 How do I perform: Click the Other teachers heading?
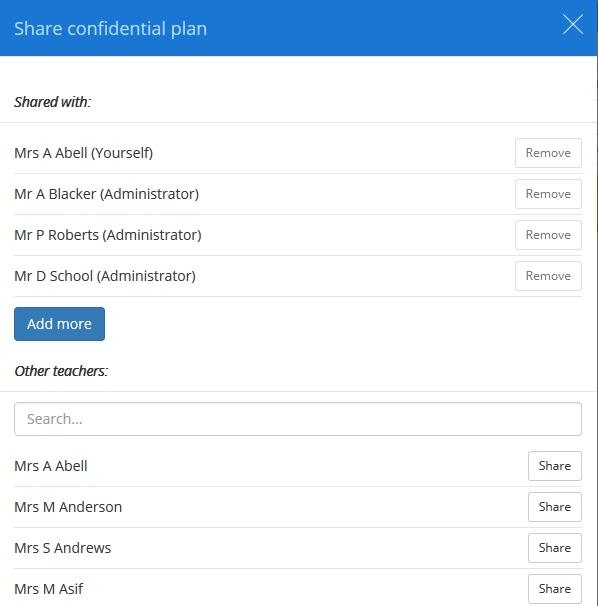(x=61, y=371)
